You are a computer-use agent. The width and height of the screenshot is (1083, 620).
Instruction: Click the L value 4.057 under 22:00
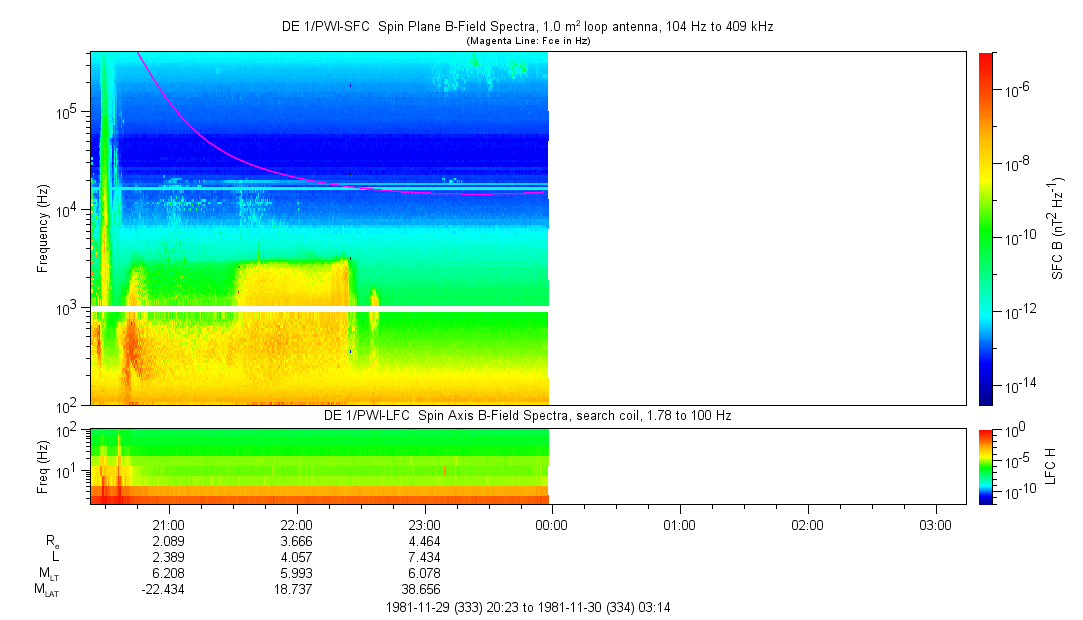click(x=296, y=557)
